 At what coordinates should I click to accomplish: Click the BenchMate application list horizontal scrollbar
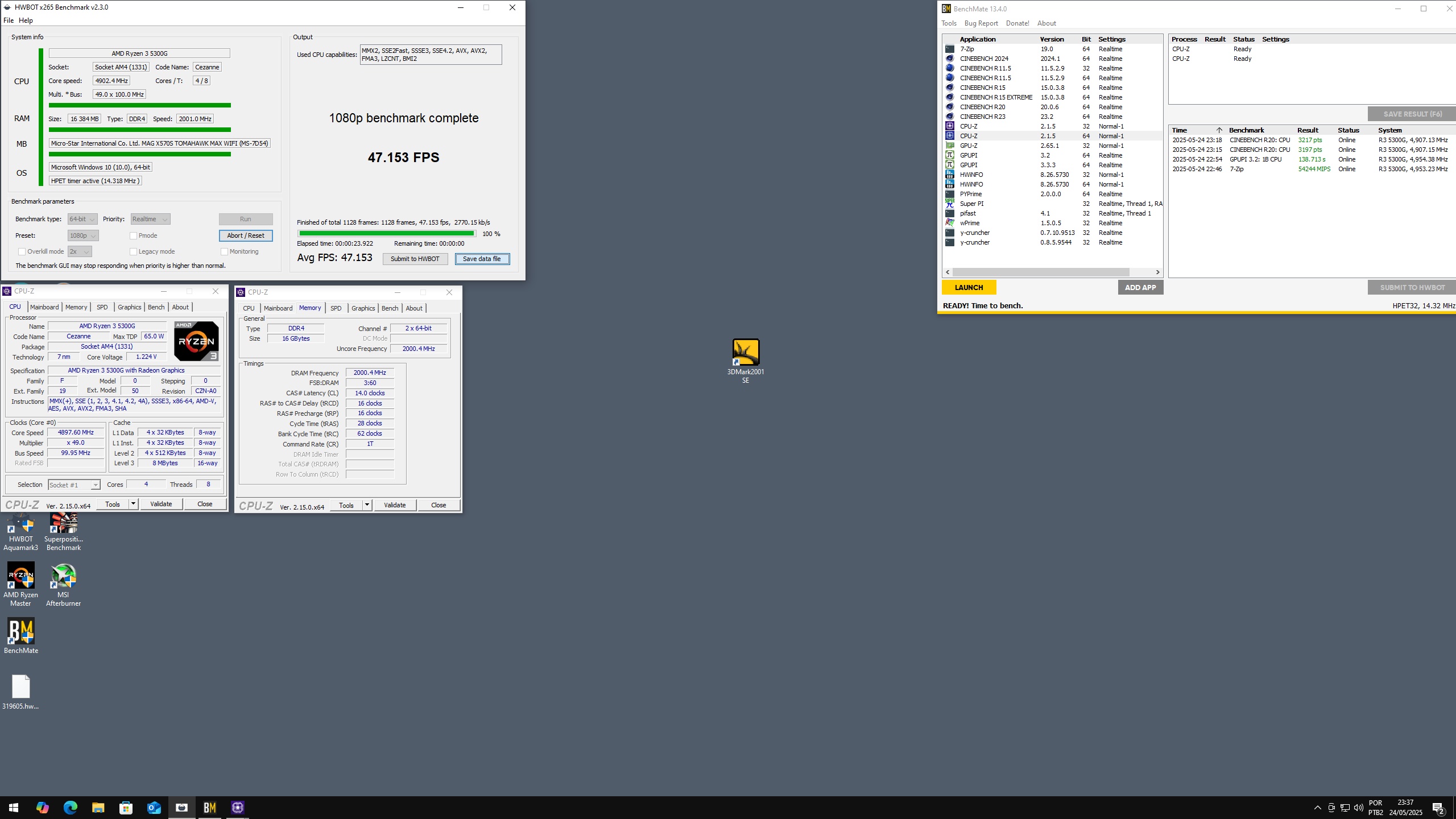1041,272
